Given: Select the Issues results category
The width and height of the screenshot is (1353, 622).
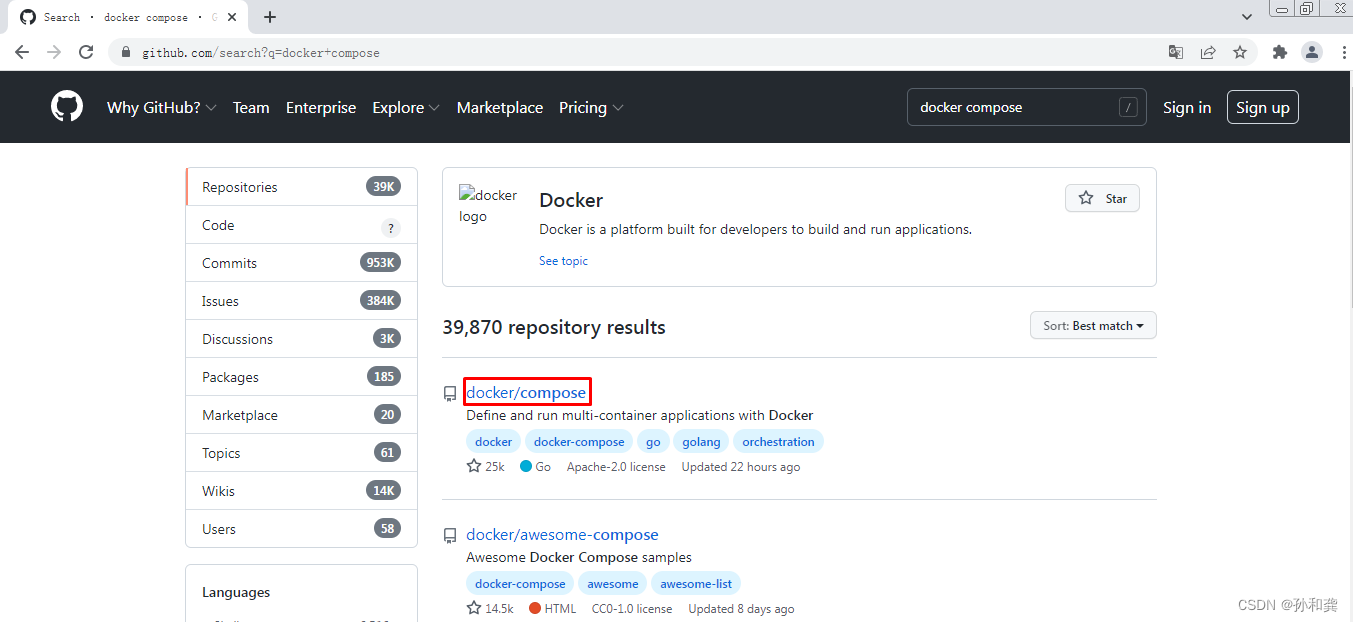Looking at the screenshot, I should click(301, 301).
